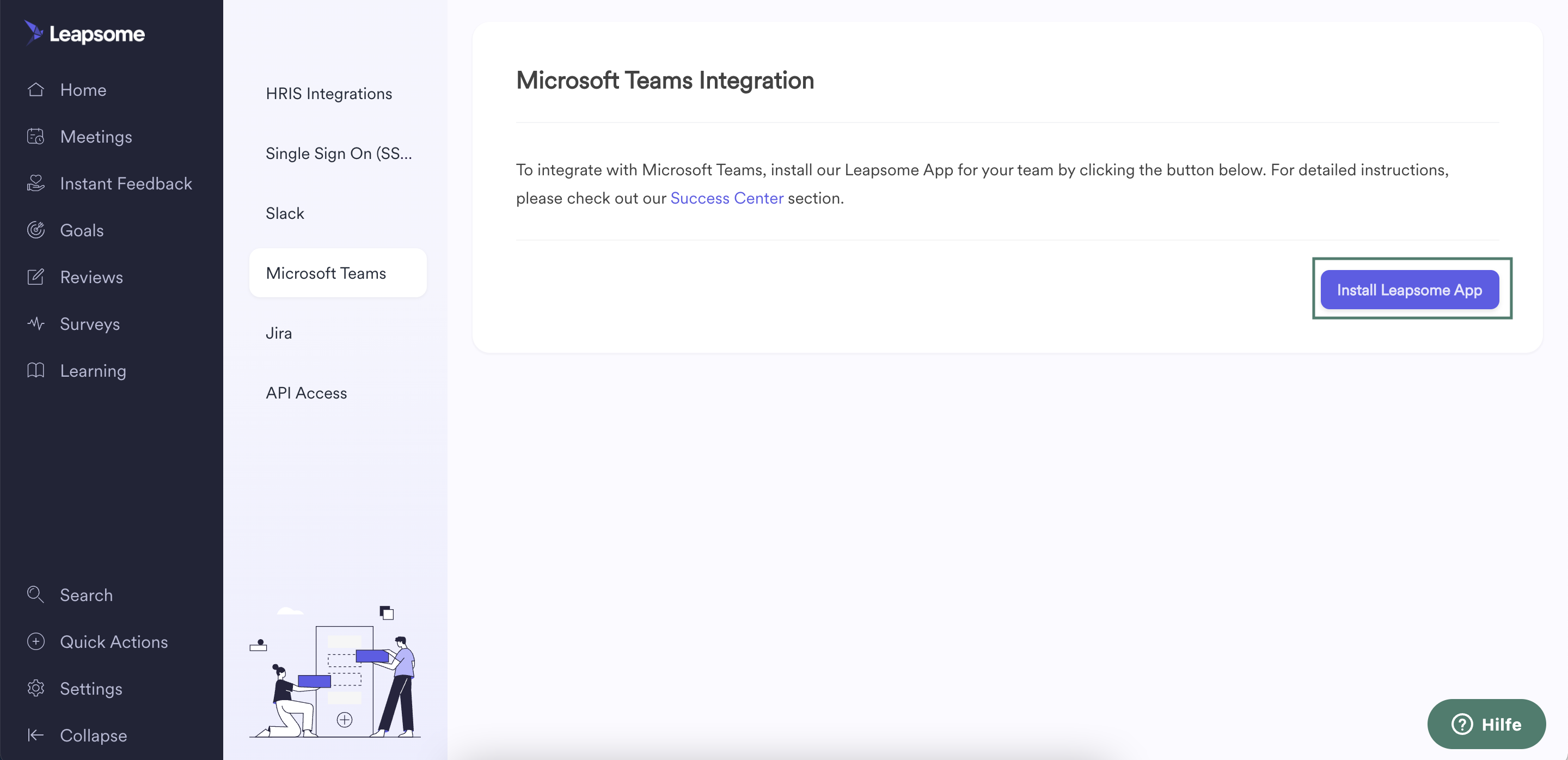The width and height of the screenshot is (1568, 760).
Task: Open the Learning section
Action: click(93, 371)
